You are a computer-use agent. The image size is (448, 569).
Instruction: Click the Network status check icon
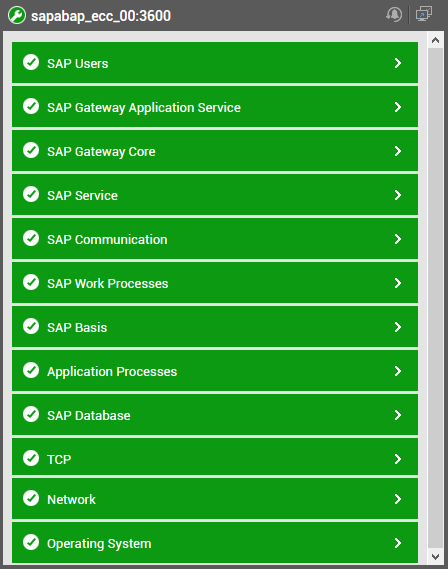click(31, 498)
